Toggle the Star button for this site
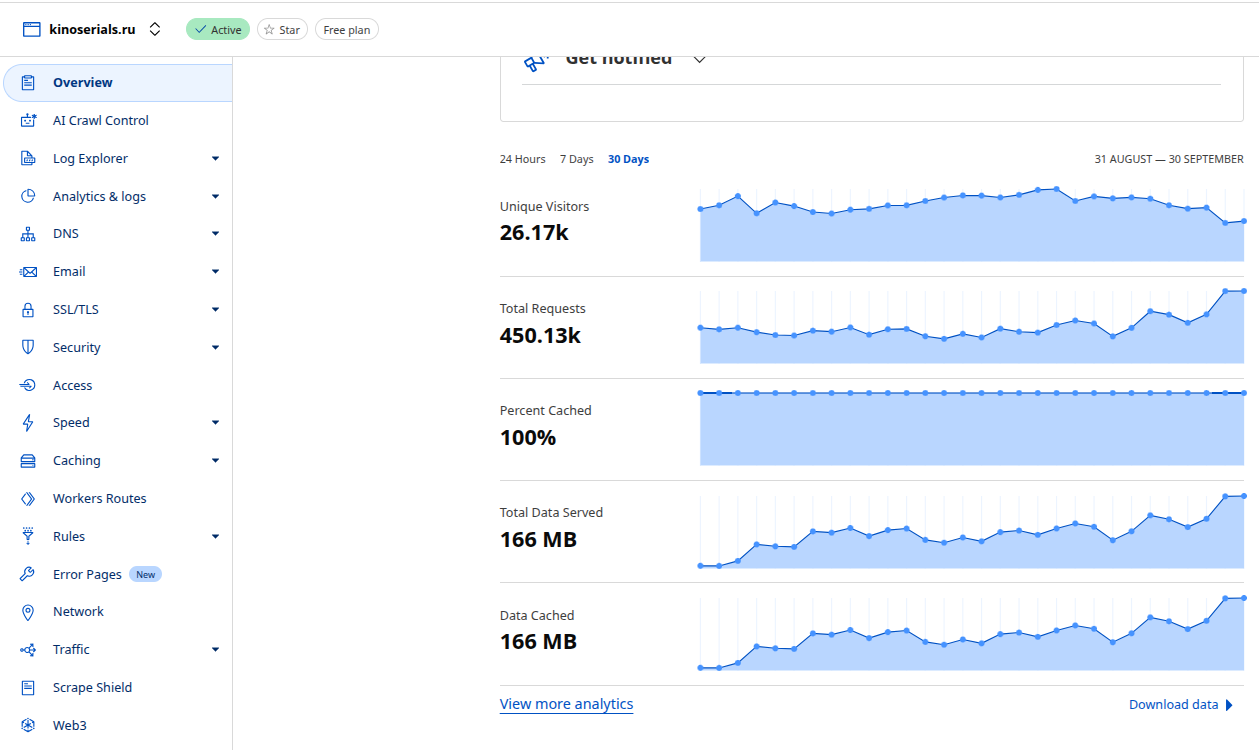The image size is (1259, 750). pyautogui.click(x=282, y=30)
